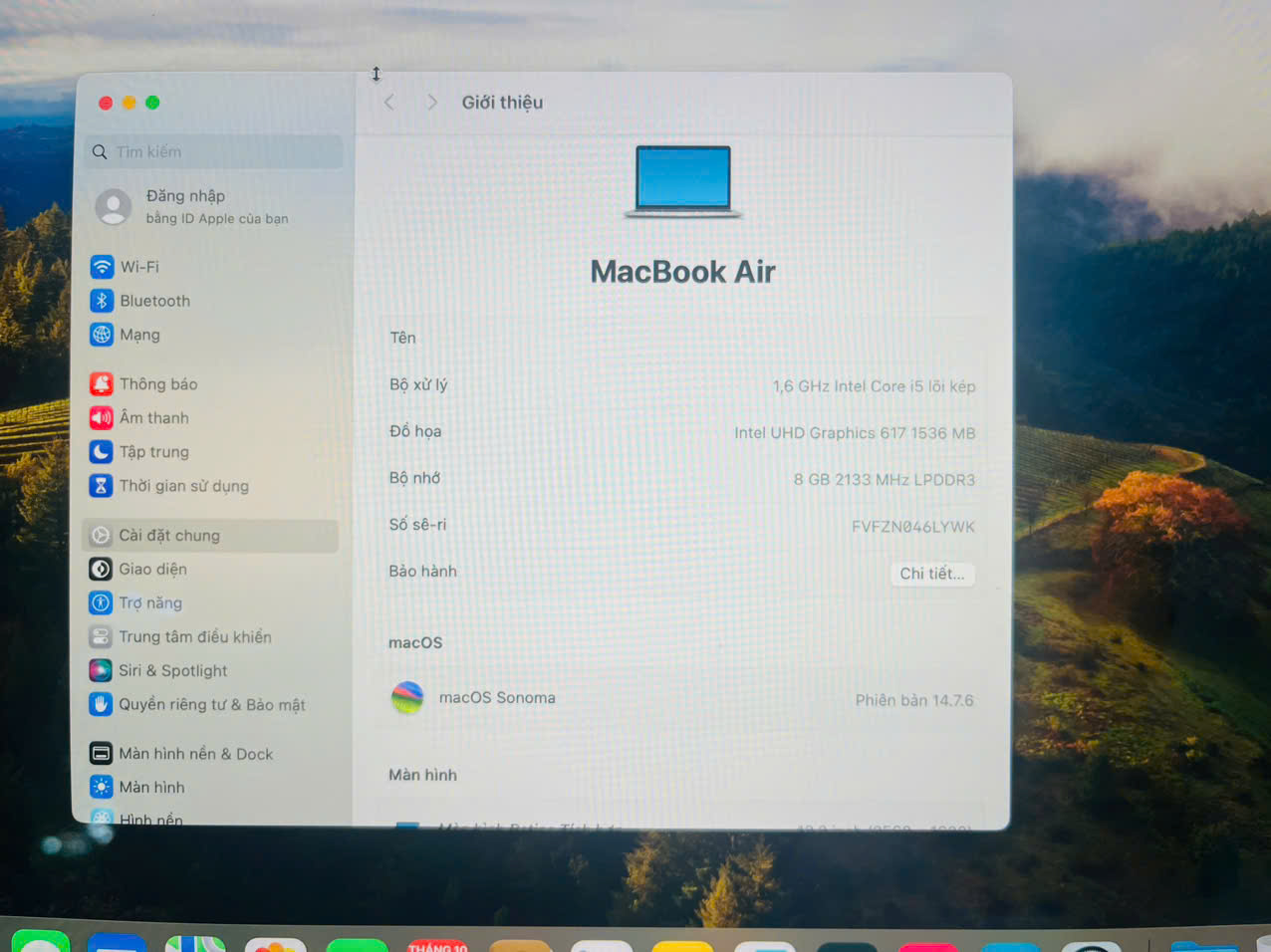Open Calendar THÁNG 10 in the Dock
This screenshot has width=1271, height=952.
pos(437,943)
